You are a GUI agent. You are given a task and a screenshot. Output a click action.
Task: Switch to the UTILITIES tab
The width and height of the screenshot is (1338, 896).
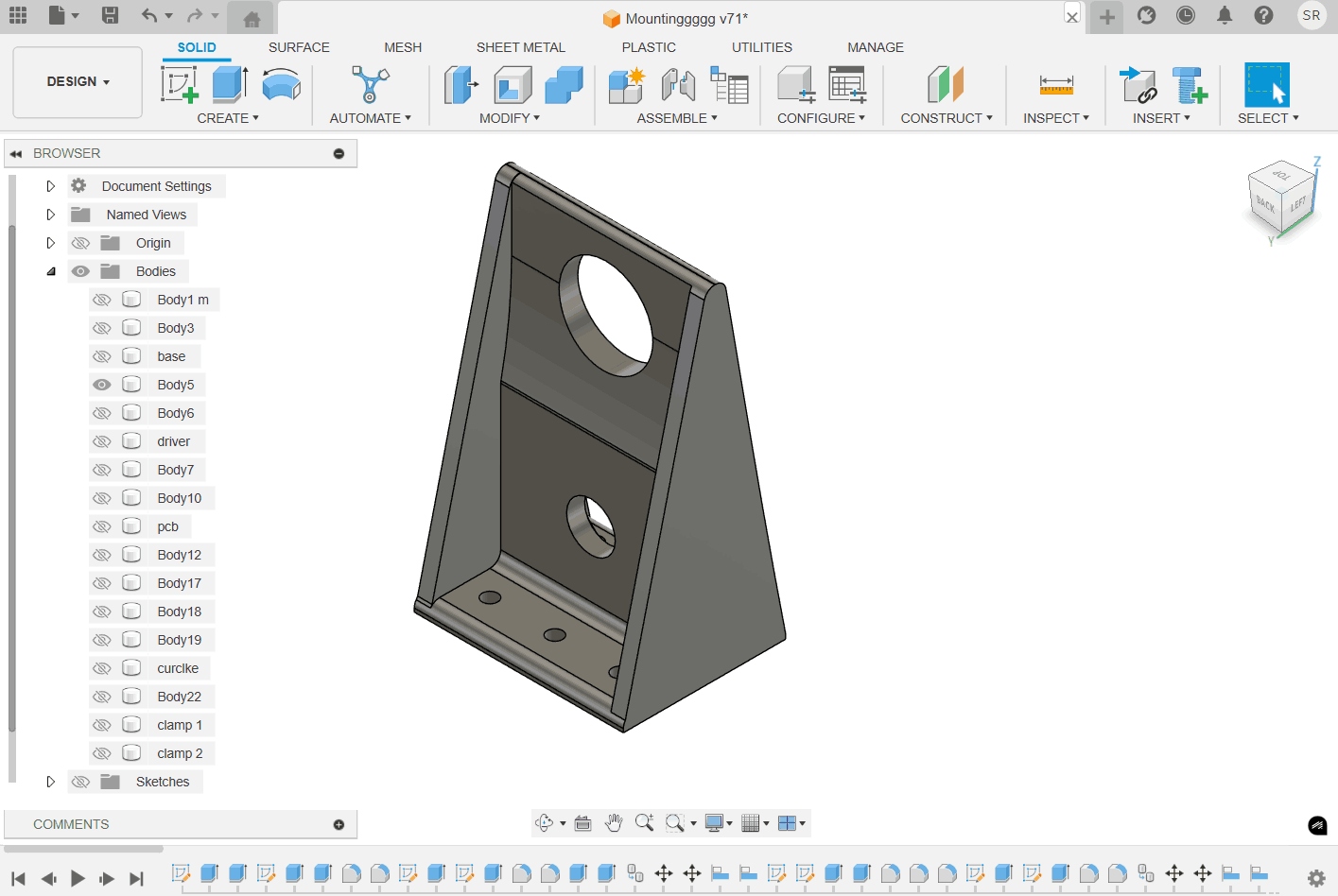coord(762,47)
